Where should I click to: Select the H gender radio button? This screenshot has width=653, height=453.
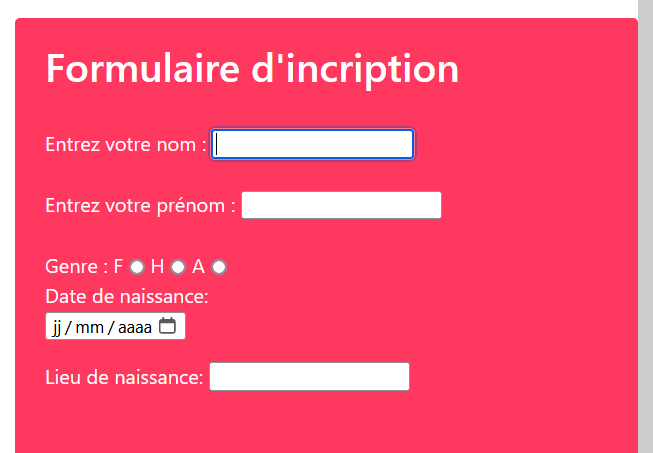(178, 267)
